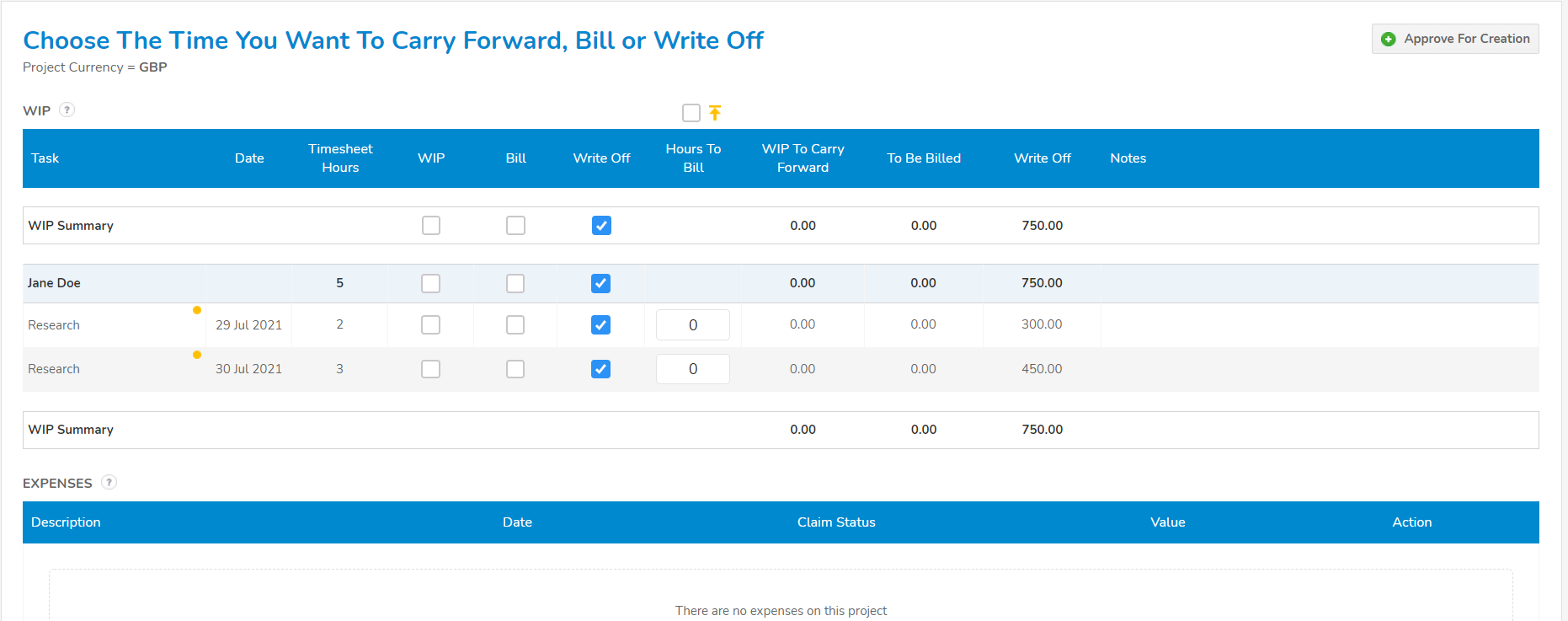This screenshot has width=1568, height=621.
Task: Click the orange upward arrow icon above table
Action: [x=715, y=113]
